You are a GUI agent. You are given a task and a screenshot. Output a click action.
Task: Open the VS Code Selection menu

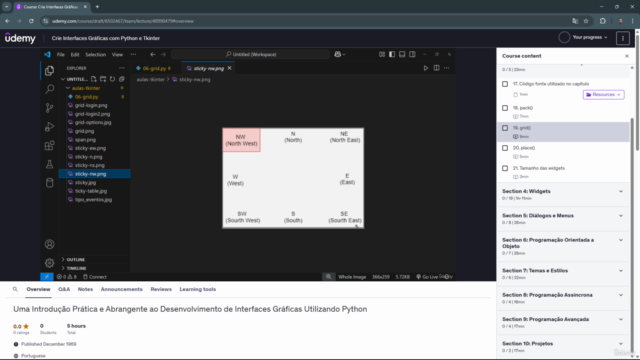click(96, 55)
